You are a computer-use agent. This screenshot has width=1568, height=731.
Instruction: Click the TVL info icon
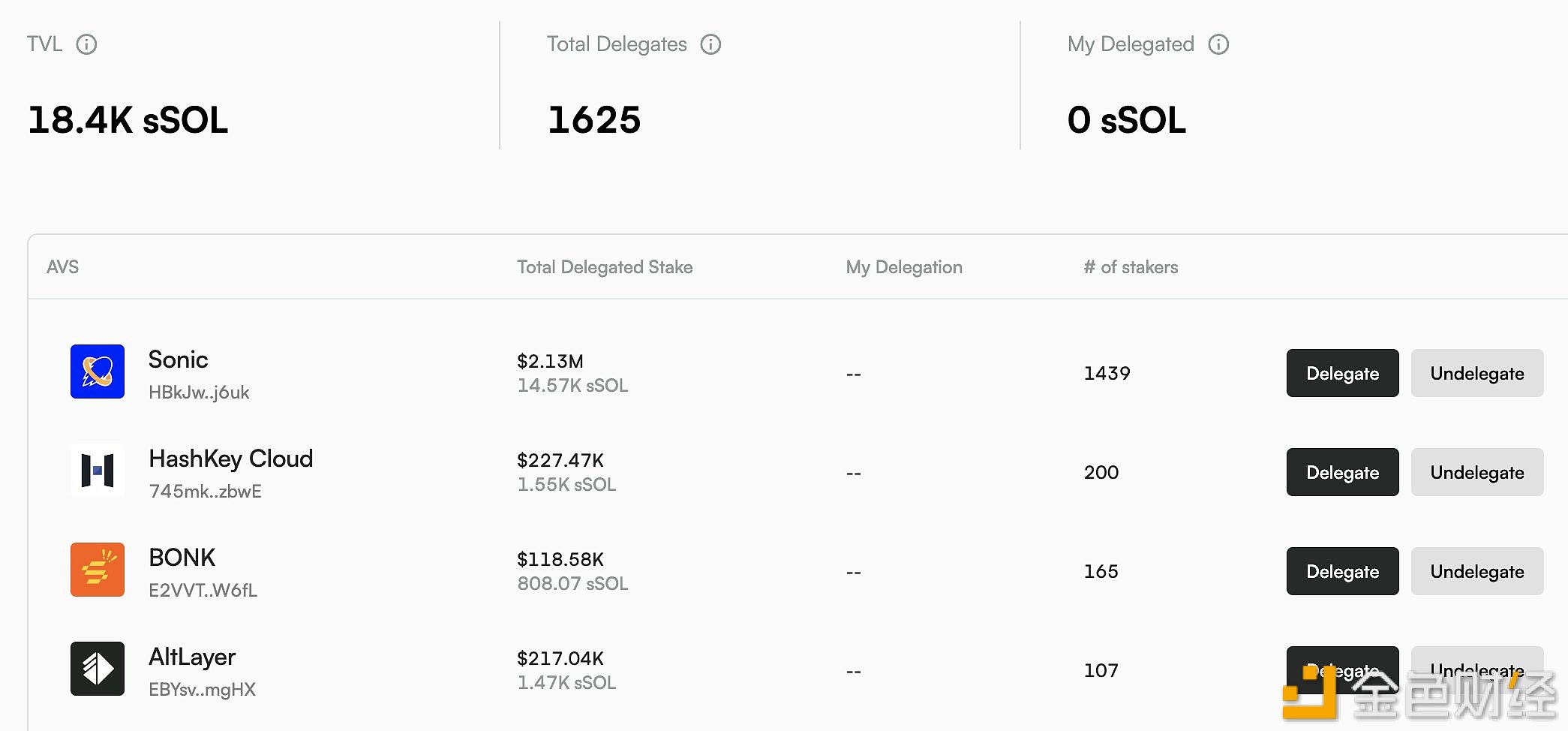point(86,45)
